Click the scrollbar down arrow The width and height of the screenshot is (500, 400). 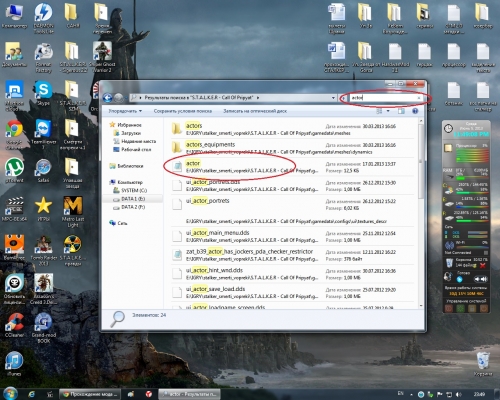pos(421,306)
